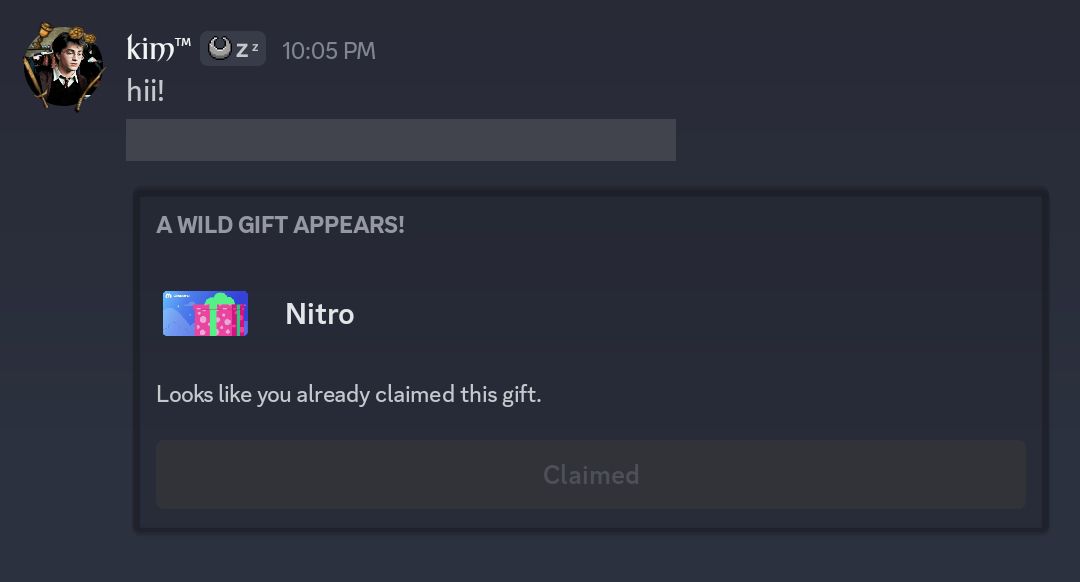Click the ™ symbol after kim's name
This screenshot has height=582, width=1080.
pos(182,42)
